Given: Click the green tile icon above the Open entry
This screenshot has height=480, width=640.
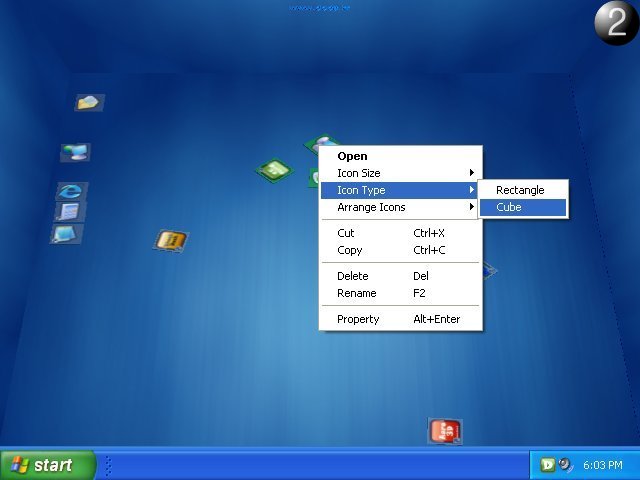Looking at the screenshot, I should [322, 141].
